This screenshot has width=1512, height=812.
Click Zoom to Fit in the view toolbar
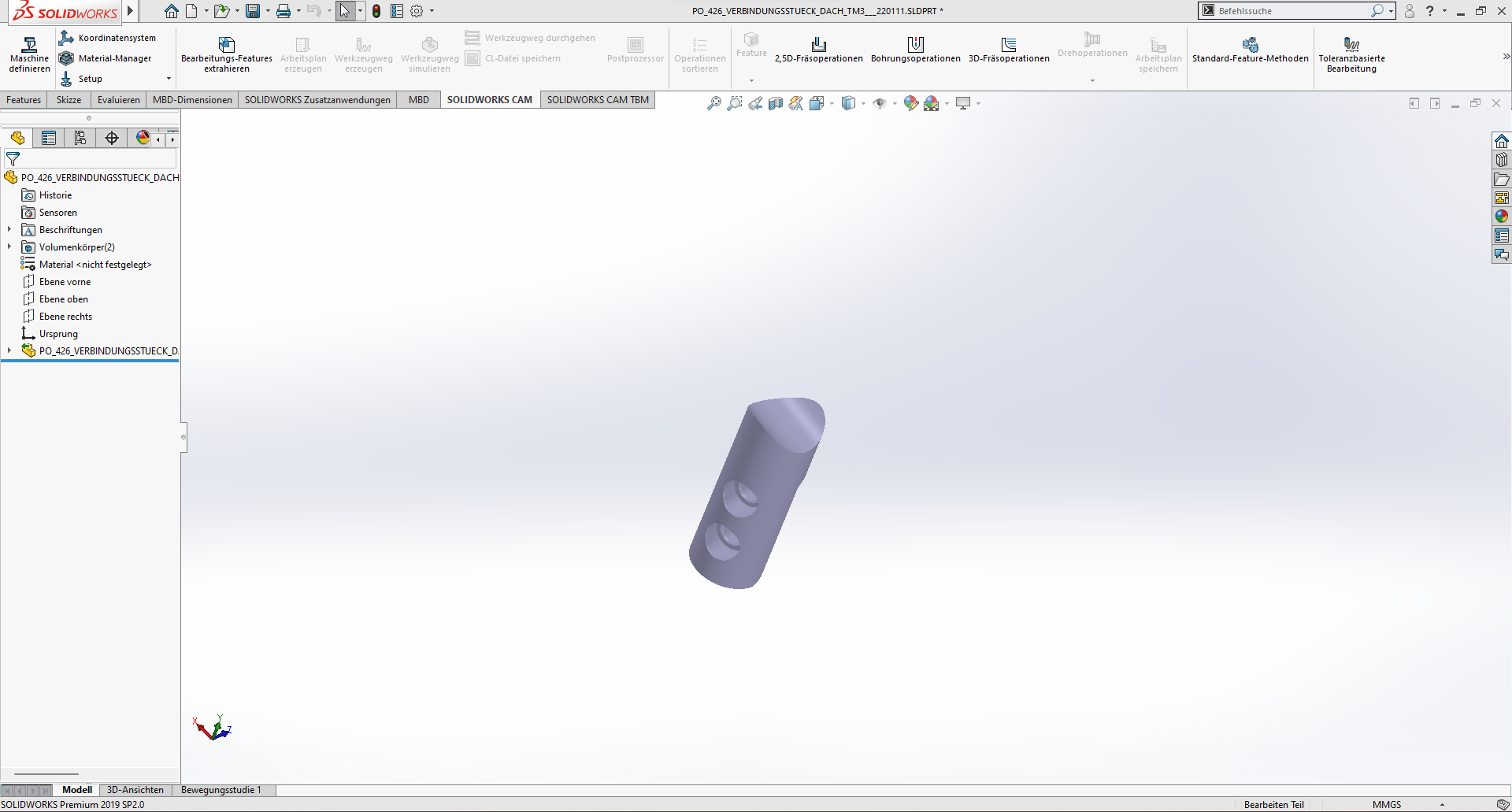(714, 103)
